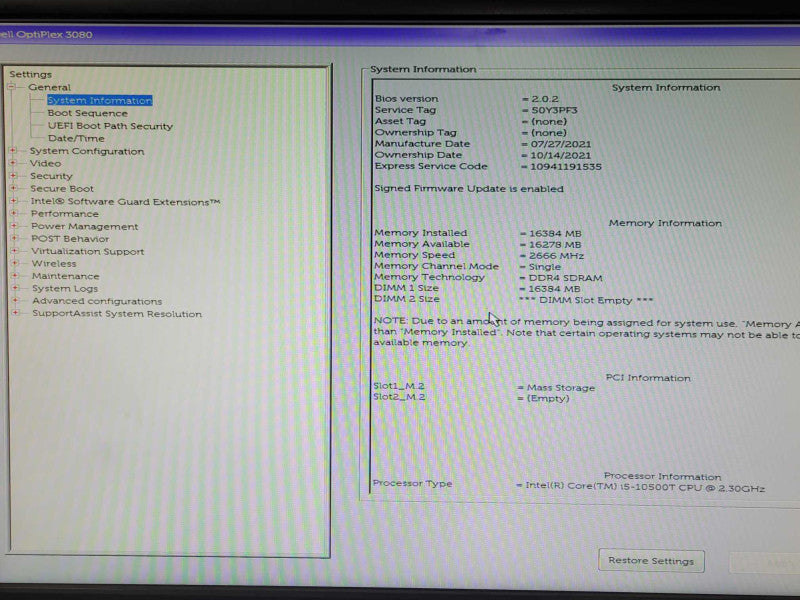800x600 pixels.
Task: Click the Service Tag value
Action: click(554, 110)
